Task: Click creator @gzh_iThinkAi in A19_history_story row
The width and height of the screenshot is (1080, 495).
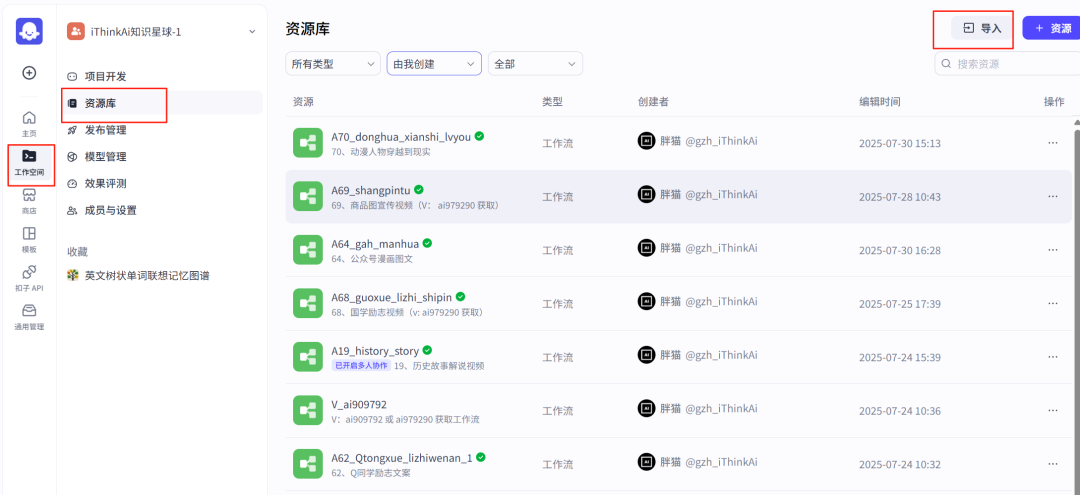Action: coord(720,355)
